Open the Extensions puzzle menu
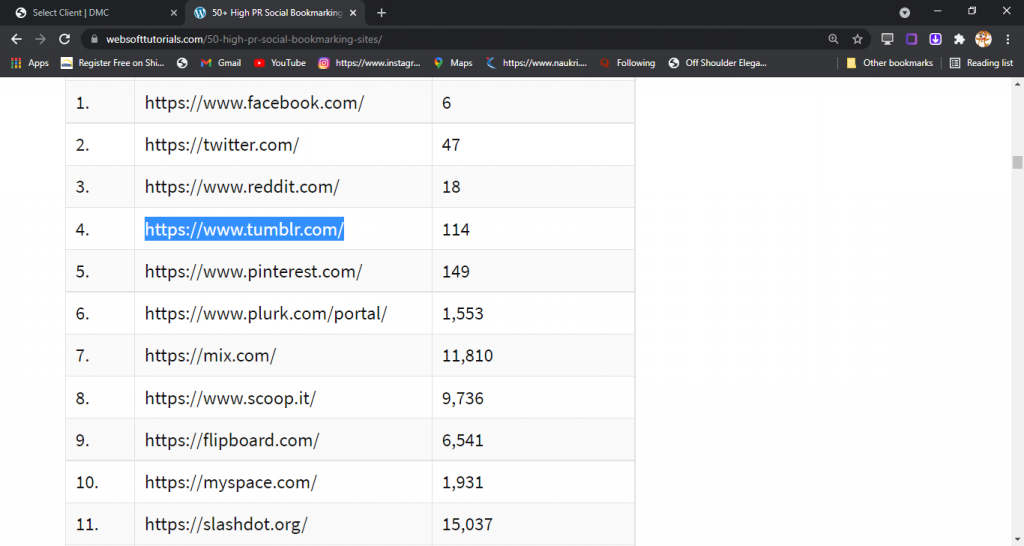Viewport: 1024px width, 546px height. point(959,39)
